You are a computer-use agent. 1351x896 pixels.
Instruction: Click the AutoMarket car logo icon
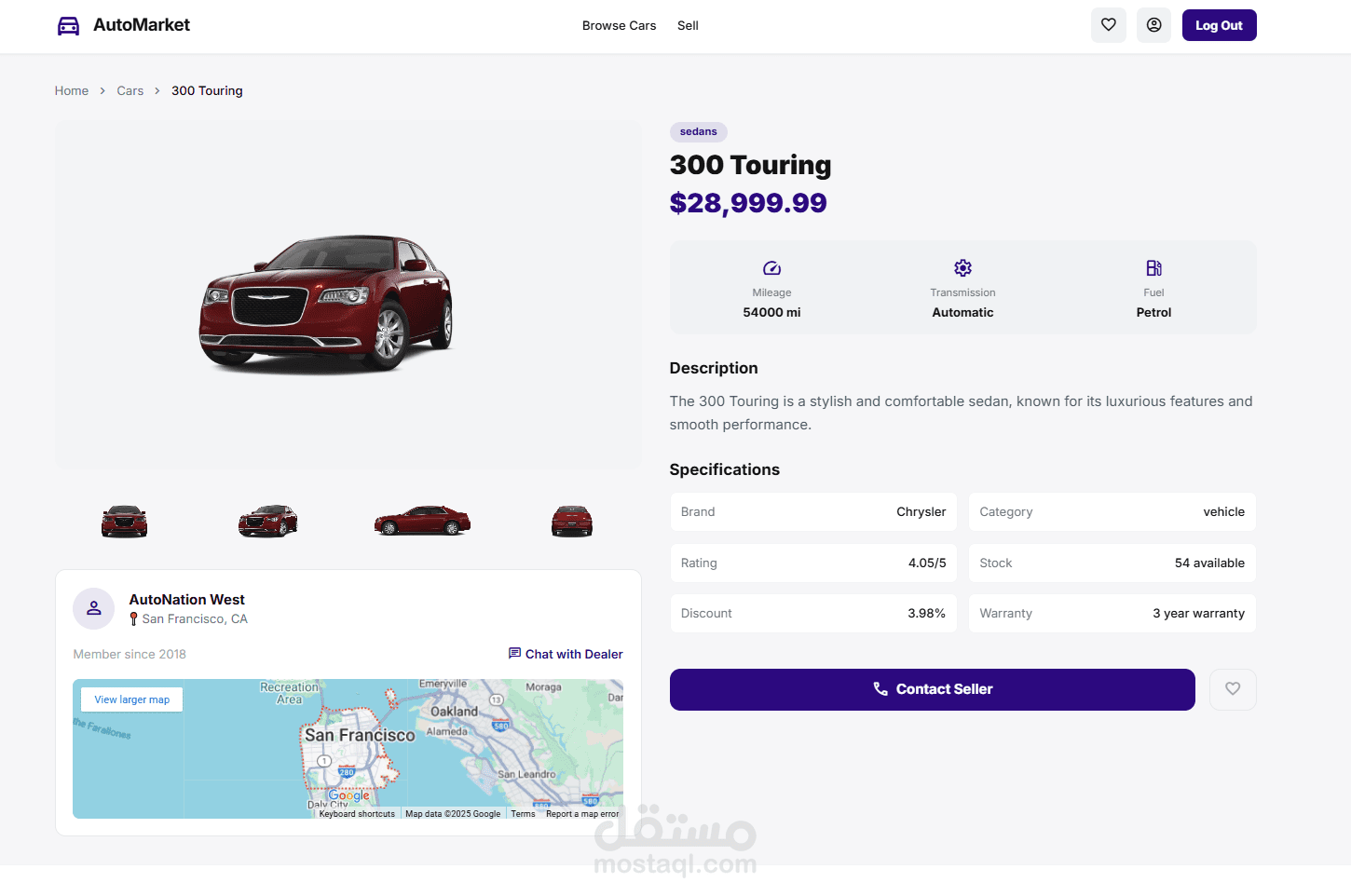(x=68, y=26)
